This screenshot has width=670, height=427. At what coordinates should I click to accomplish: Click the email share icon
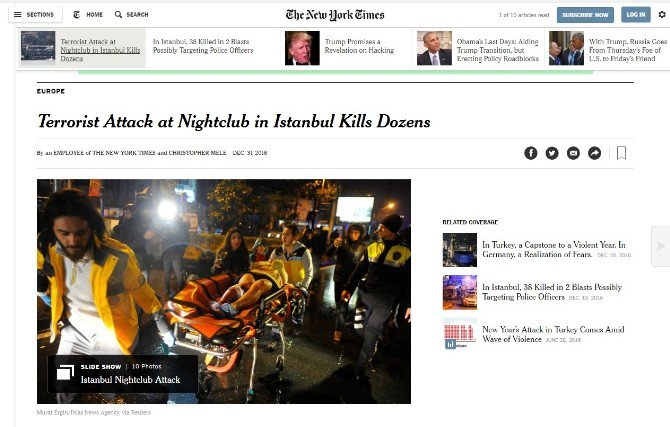pyautogui.click(x=573, y=153)
